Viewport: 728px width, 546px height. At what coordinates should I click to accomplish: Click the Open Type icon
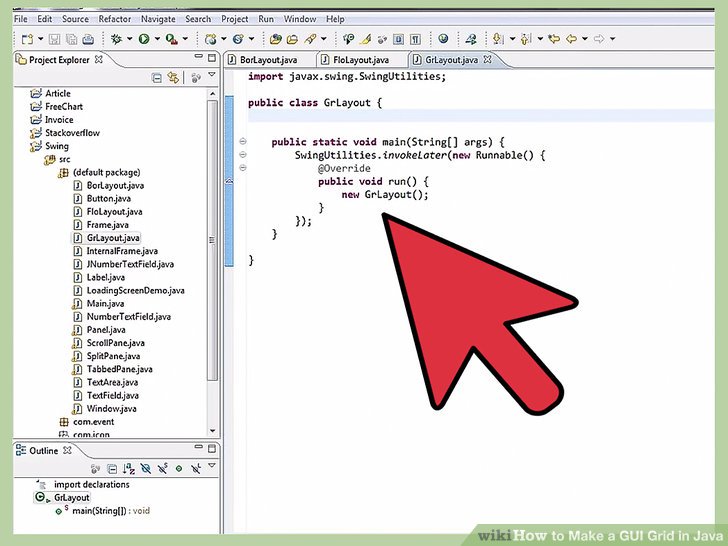(276, 39)
